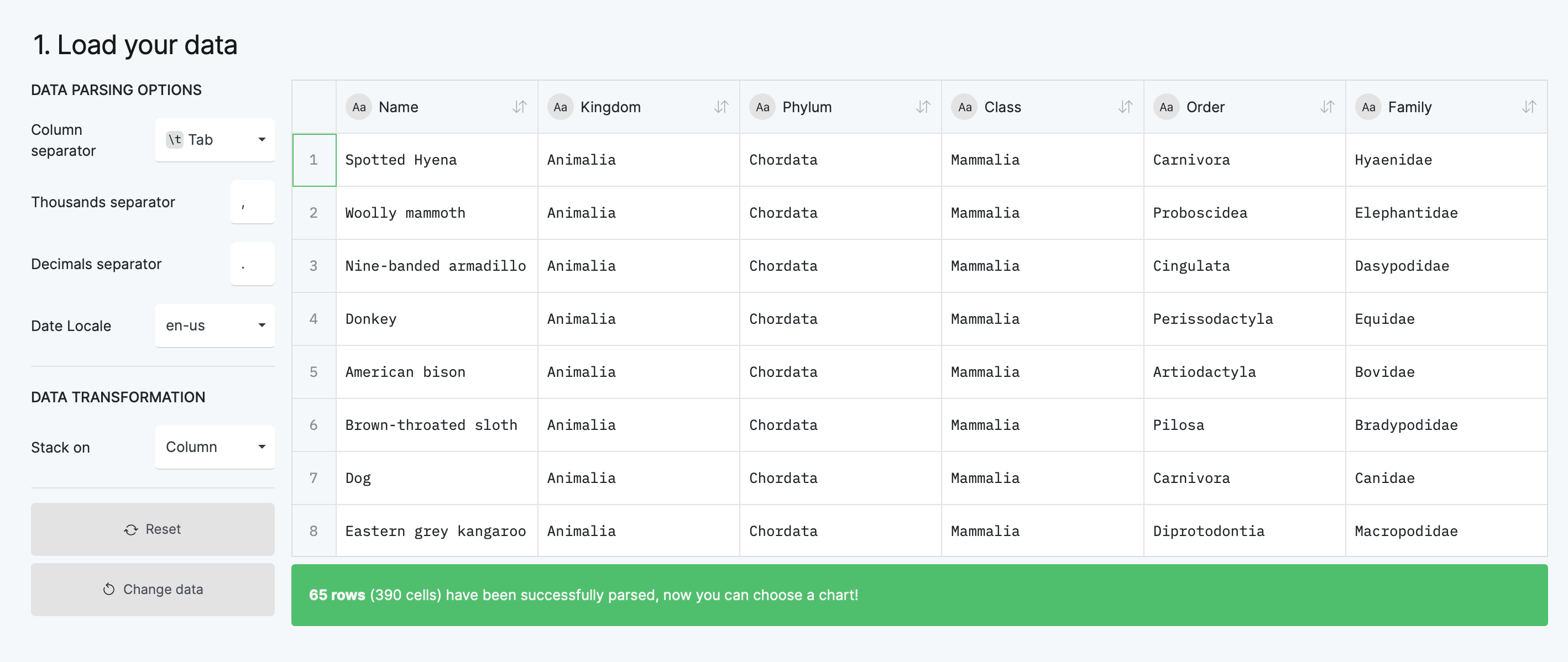Open the Column separator Tab dropdown
This screenshot has width=1568, height=662.
(215, 140)
